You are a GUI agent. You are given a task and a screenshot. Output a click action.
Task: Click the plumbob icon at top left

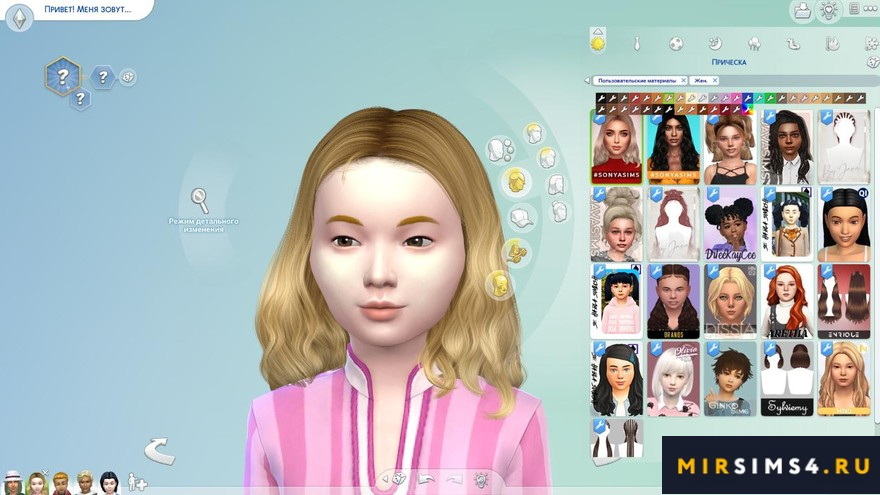click(x=20, y=17)
